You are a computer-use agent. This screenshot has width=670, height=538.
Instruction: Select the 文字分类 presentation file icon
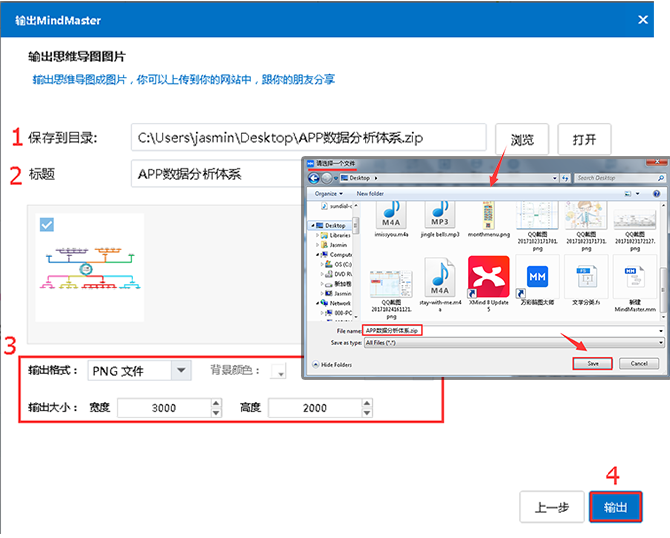click(586, 277)
